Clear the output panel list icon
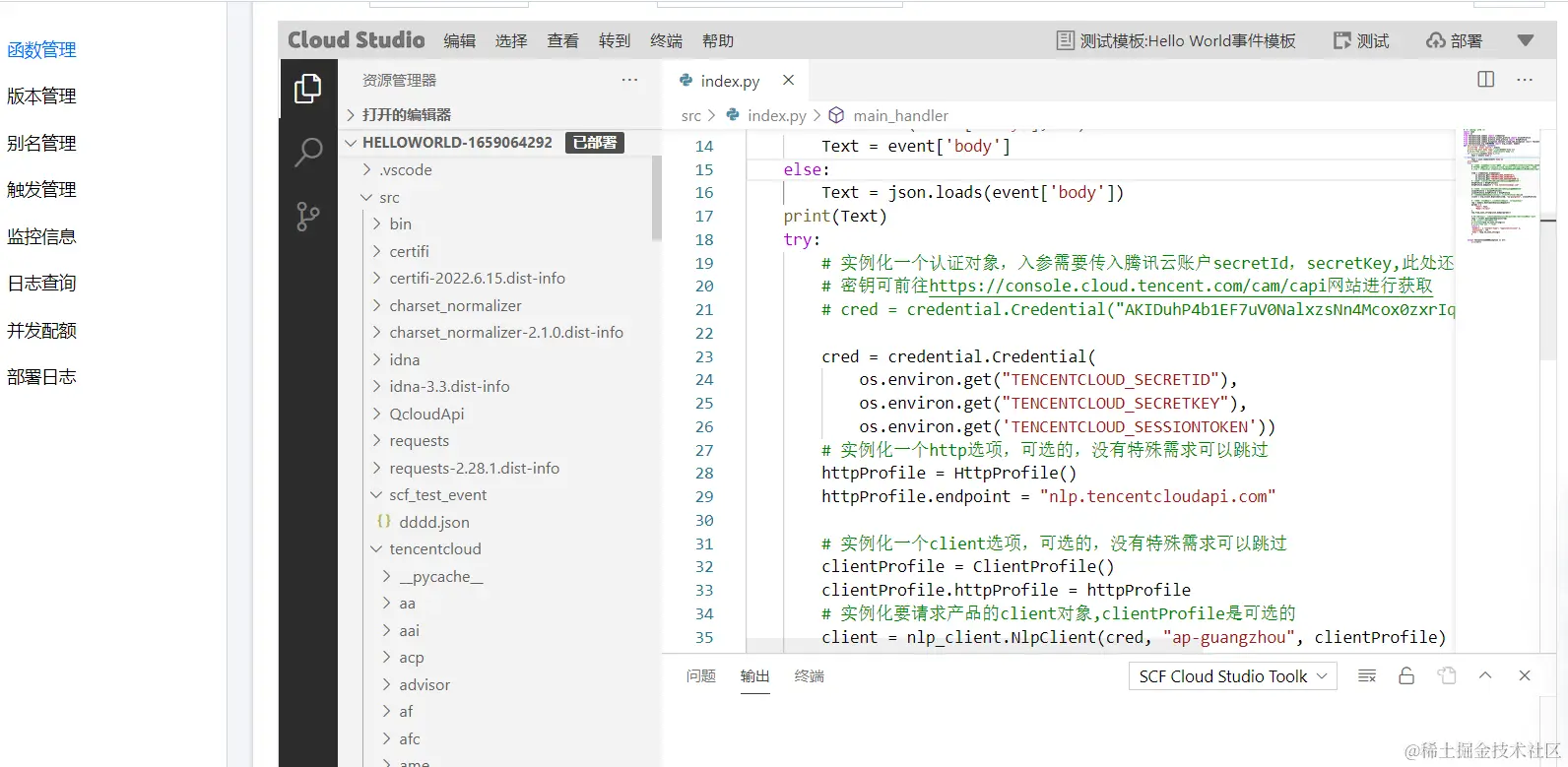Screen dimensions: 1568x767 [x=1367, y=675]
